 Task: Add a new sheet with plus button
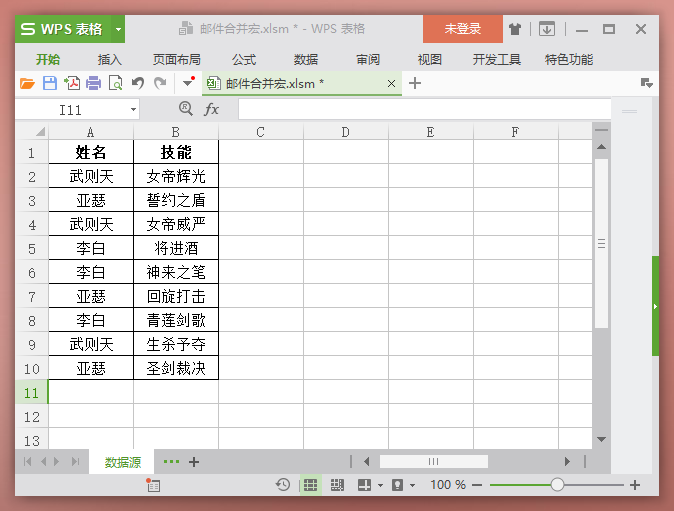[x=194, y=462]
